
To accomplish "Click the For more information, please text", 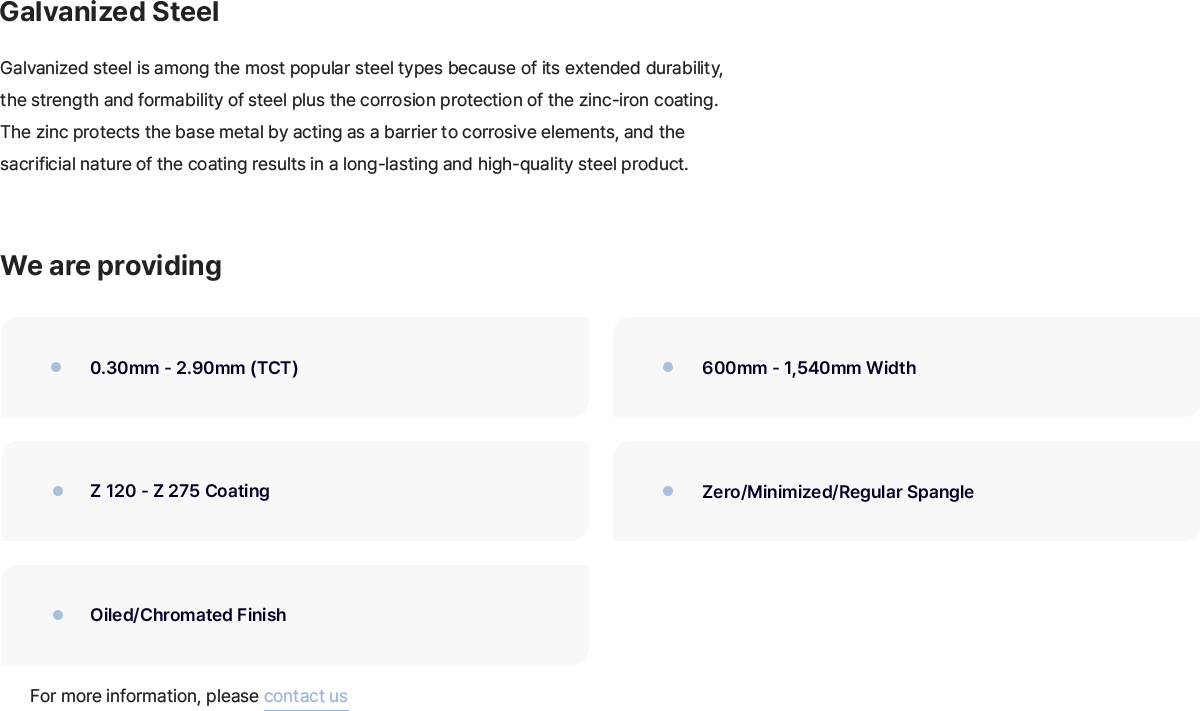I will [144, 696].
